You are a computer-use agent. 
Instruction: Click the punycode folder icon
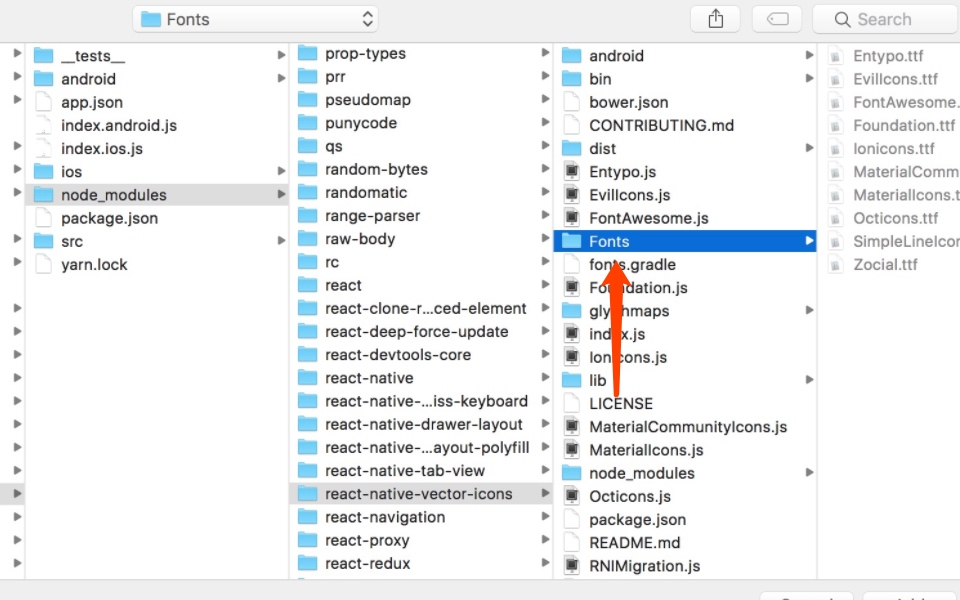click(x=307, y=122)
